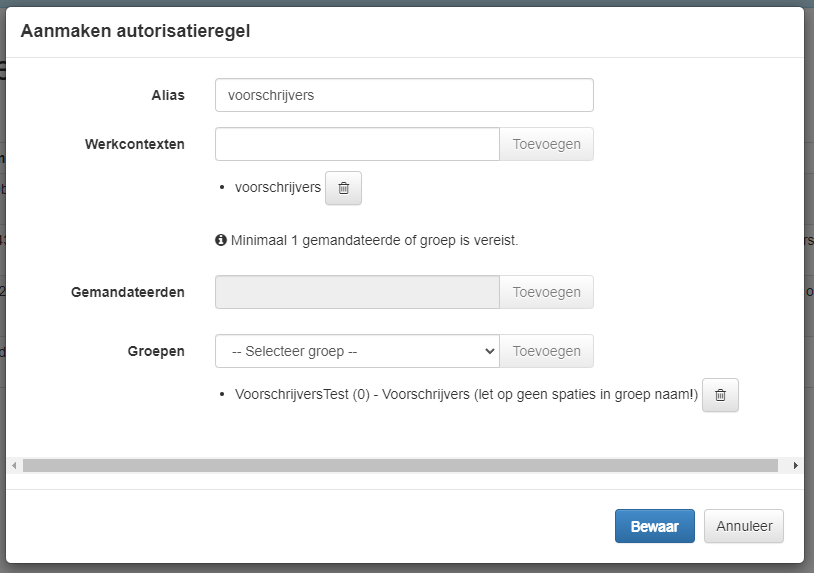Click the Gemandateerden input field
The image size is (814, 573).
click(357, 292)
